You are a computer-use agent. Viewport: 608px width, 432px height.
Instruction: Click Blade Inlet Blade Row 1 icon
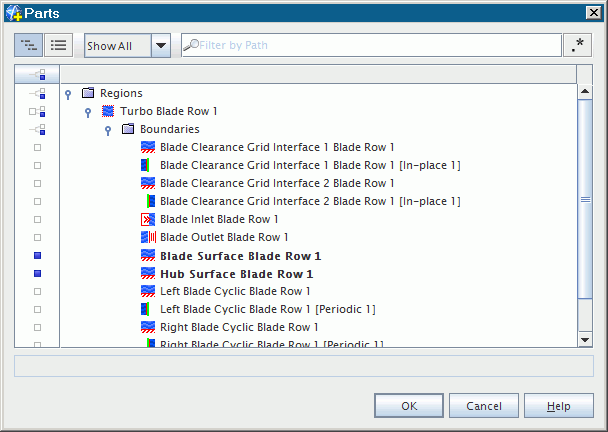click(x=148, y=219)
